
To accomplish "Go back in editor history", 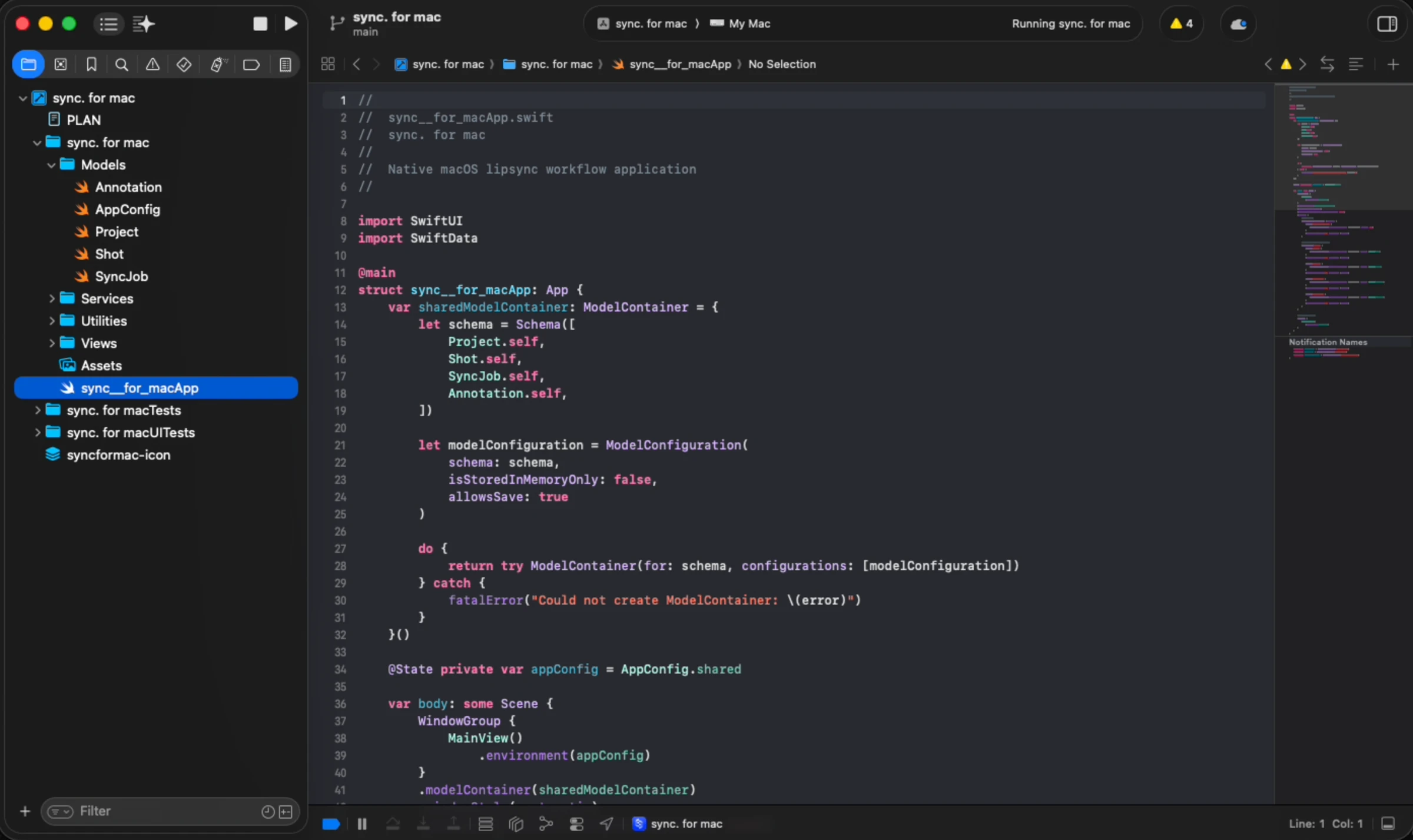I will point(356,64).
